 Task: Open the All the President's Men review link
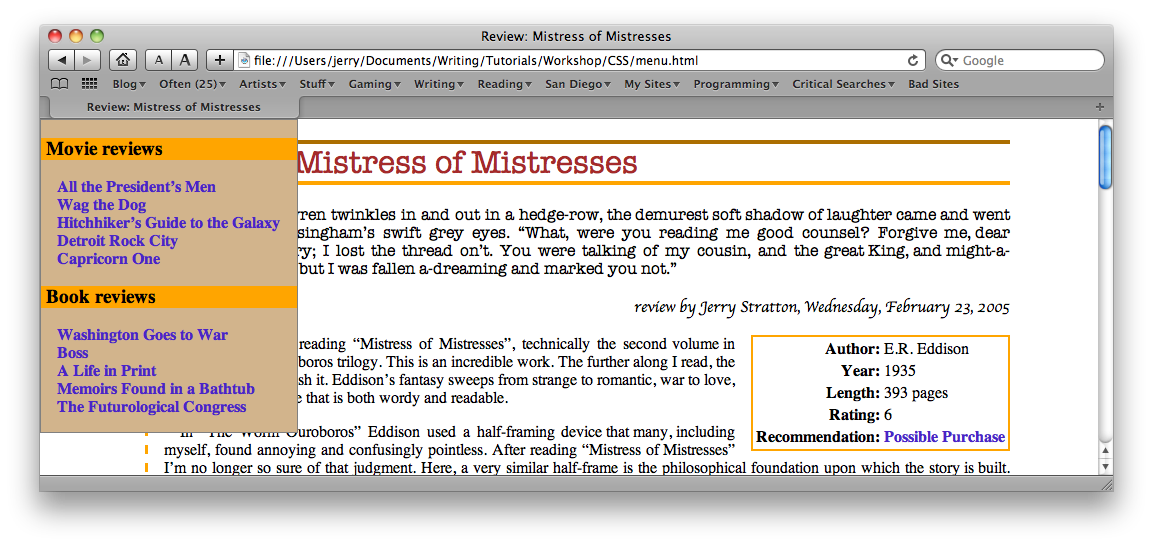[x=136, y=187]
